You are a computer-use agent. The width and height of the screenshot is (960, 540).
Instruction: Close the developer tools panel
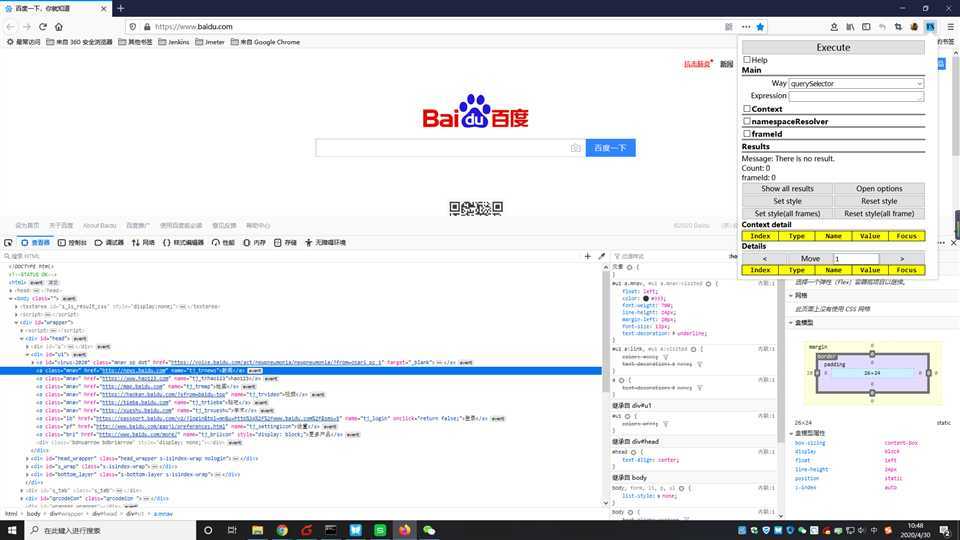953,243
